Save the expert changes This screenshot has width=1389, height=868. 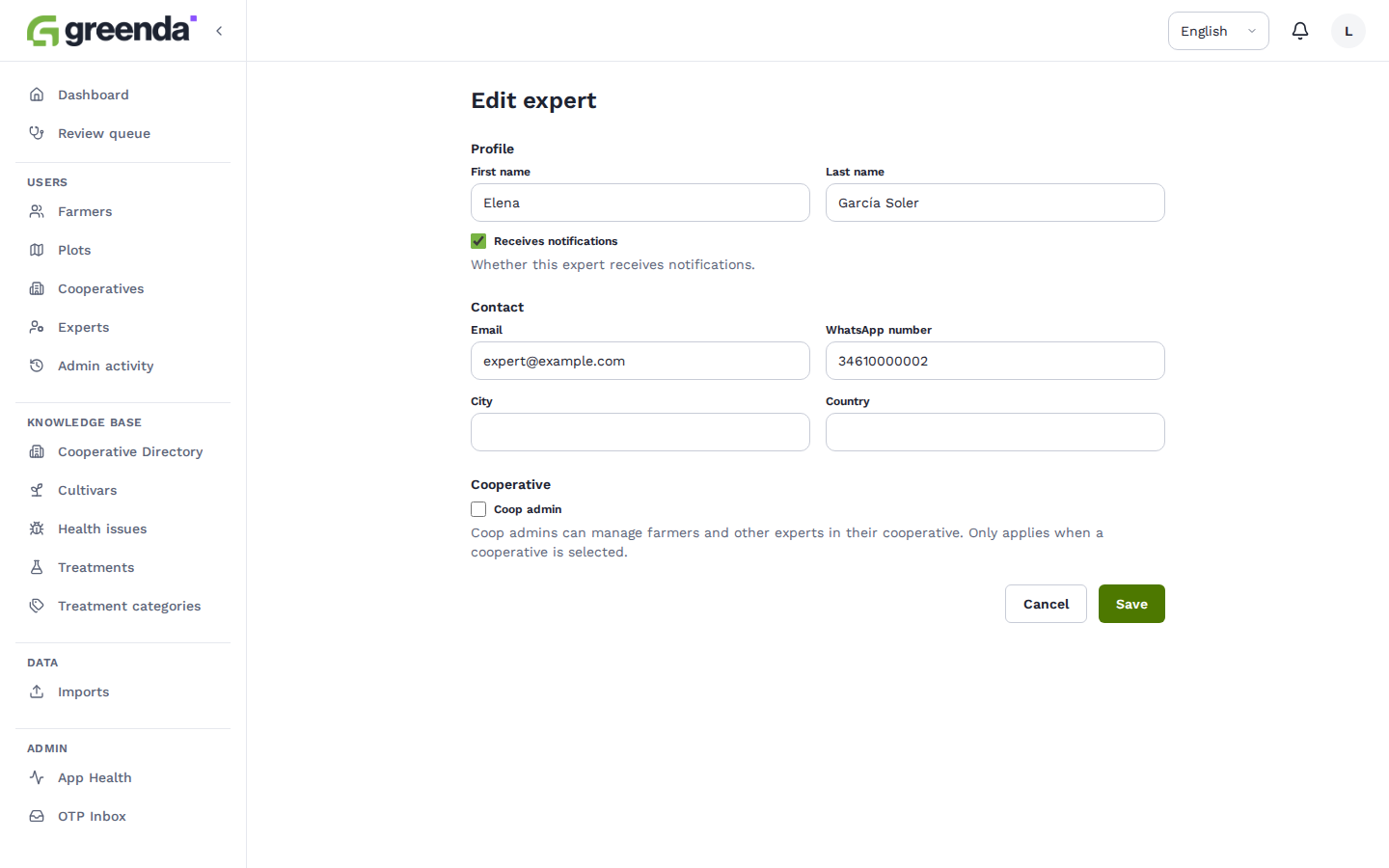[x=1131, y=604]
